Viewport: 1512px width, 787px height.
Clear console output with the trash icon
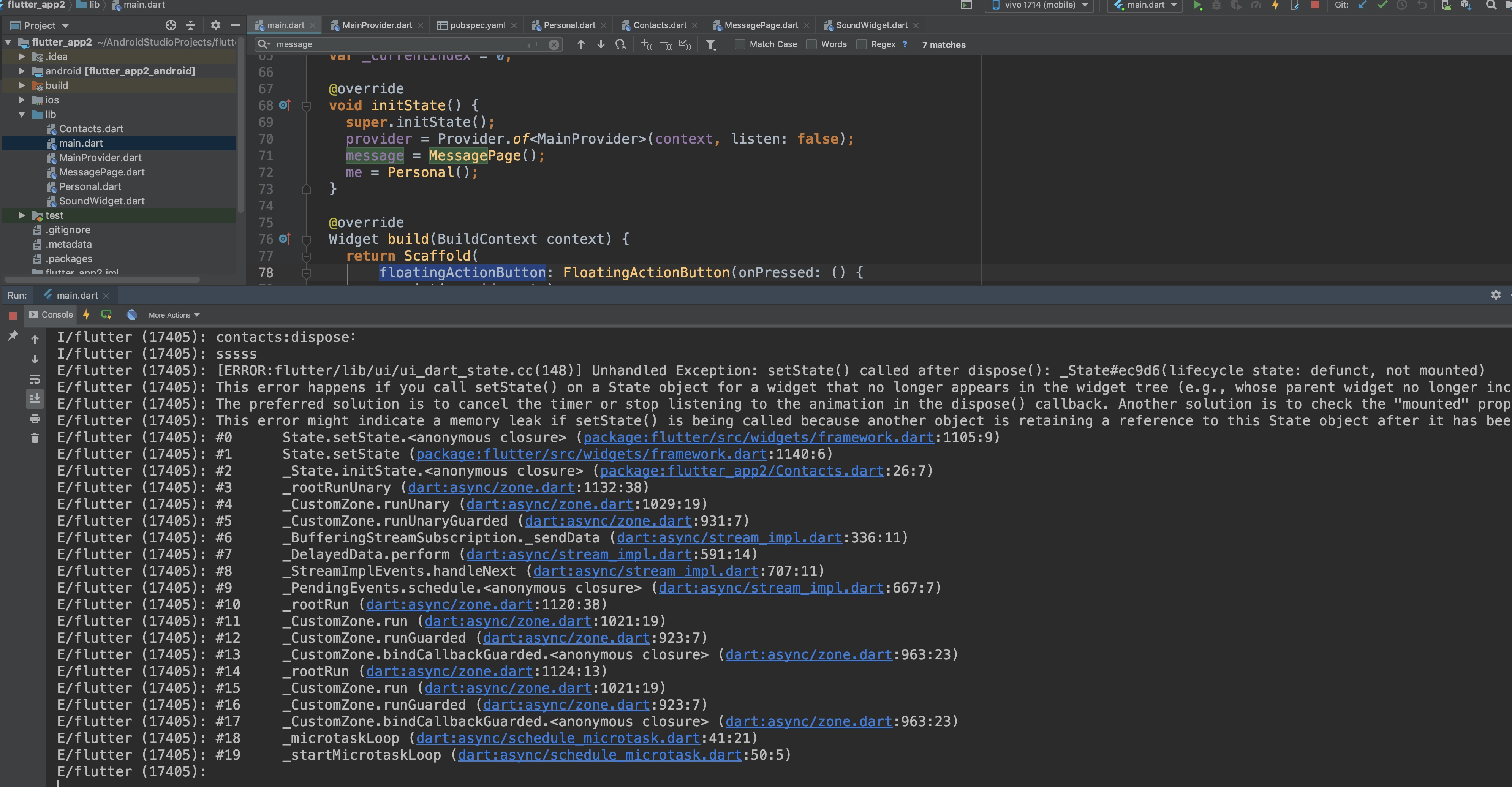(35, 438)
